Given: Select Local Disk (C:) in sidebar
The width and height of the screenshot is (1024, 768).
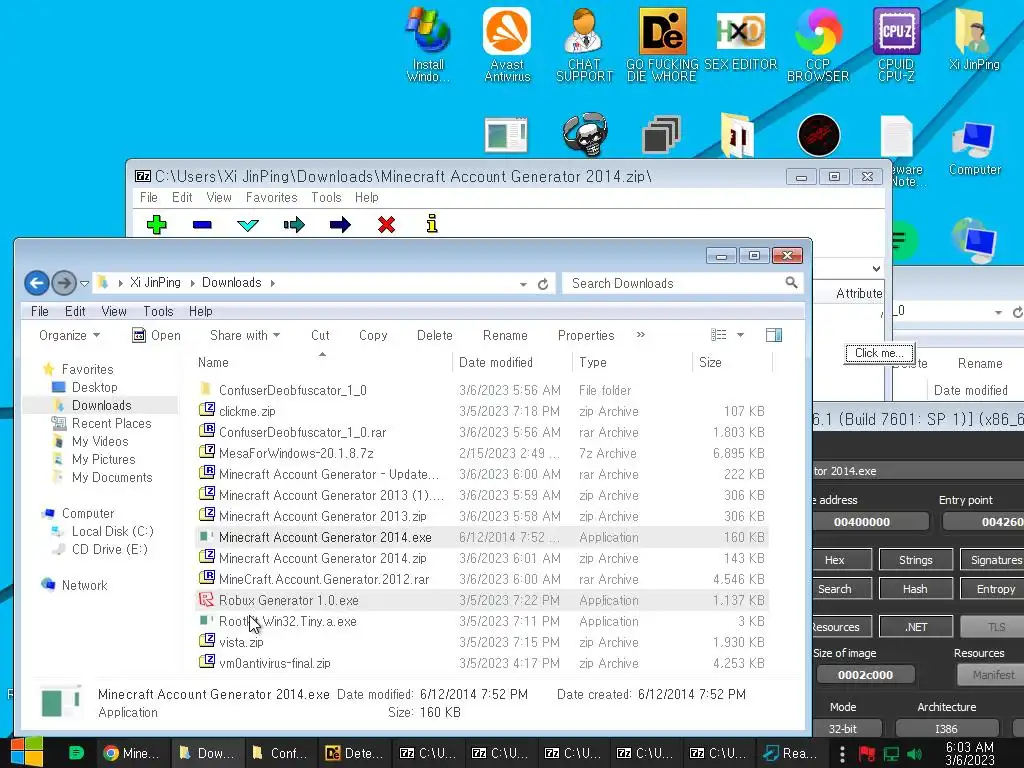Looking at the screenshot, I should pyautogui.click(x=112, y=532).
